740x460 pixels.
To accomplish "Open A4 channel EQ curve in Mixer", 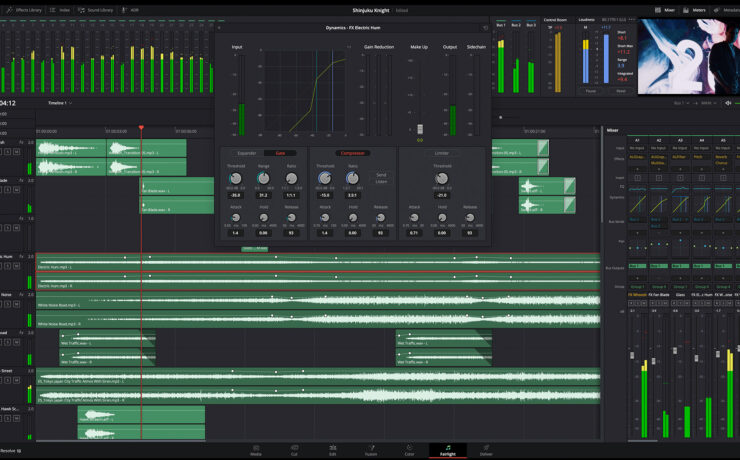I will coord(702,189).
